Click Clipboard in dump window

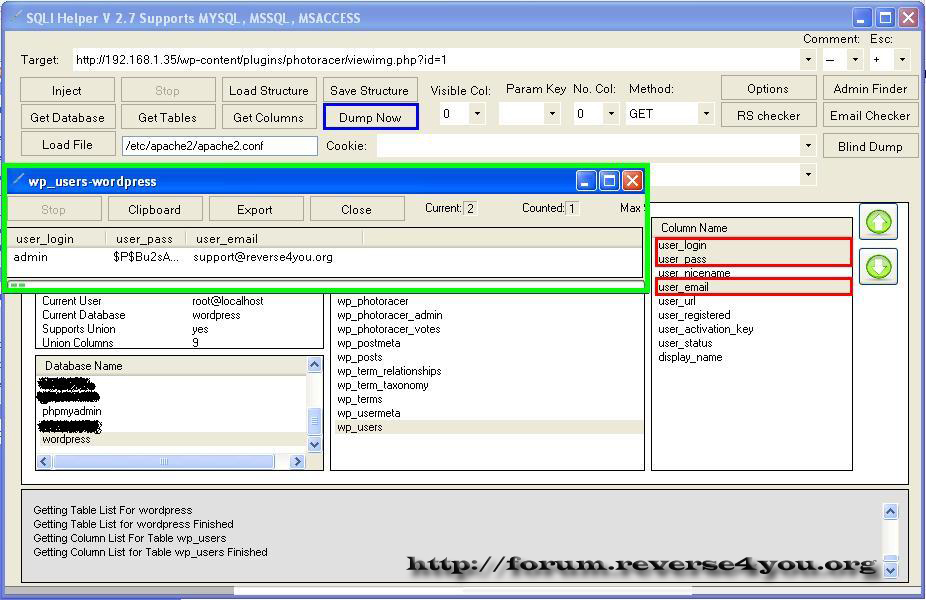coord(155,209)
